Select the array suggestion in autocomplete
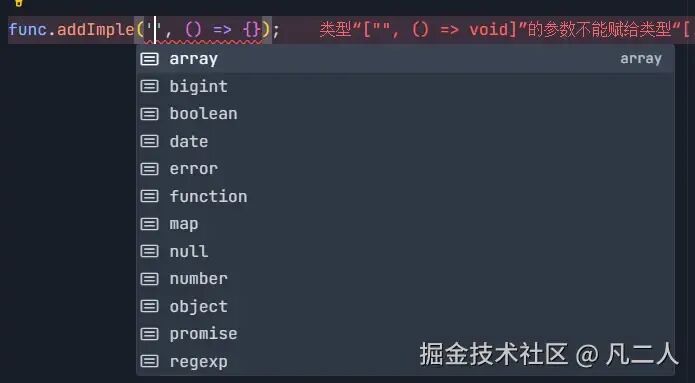 pos(405,59)
